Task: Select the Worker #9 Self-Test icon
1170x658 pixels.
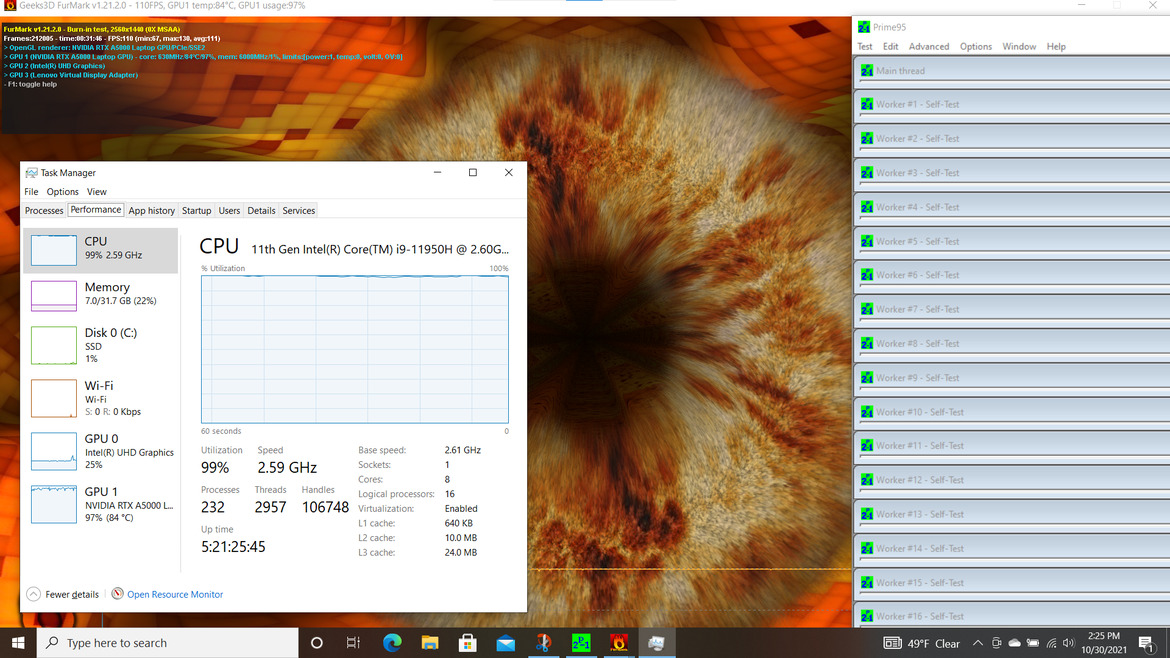Action: pyautogui.click(x=866, y=378)
